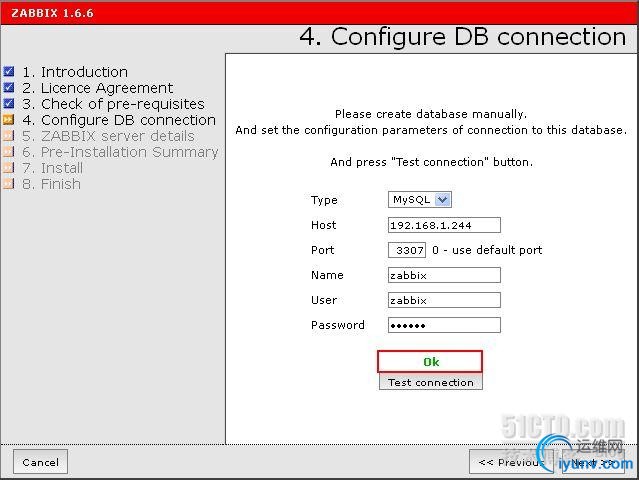Click into the Port field with 3307
Viewport: 639px width, 480px height.
407,250
